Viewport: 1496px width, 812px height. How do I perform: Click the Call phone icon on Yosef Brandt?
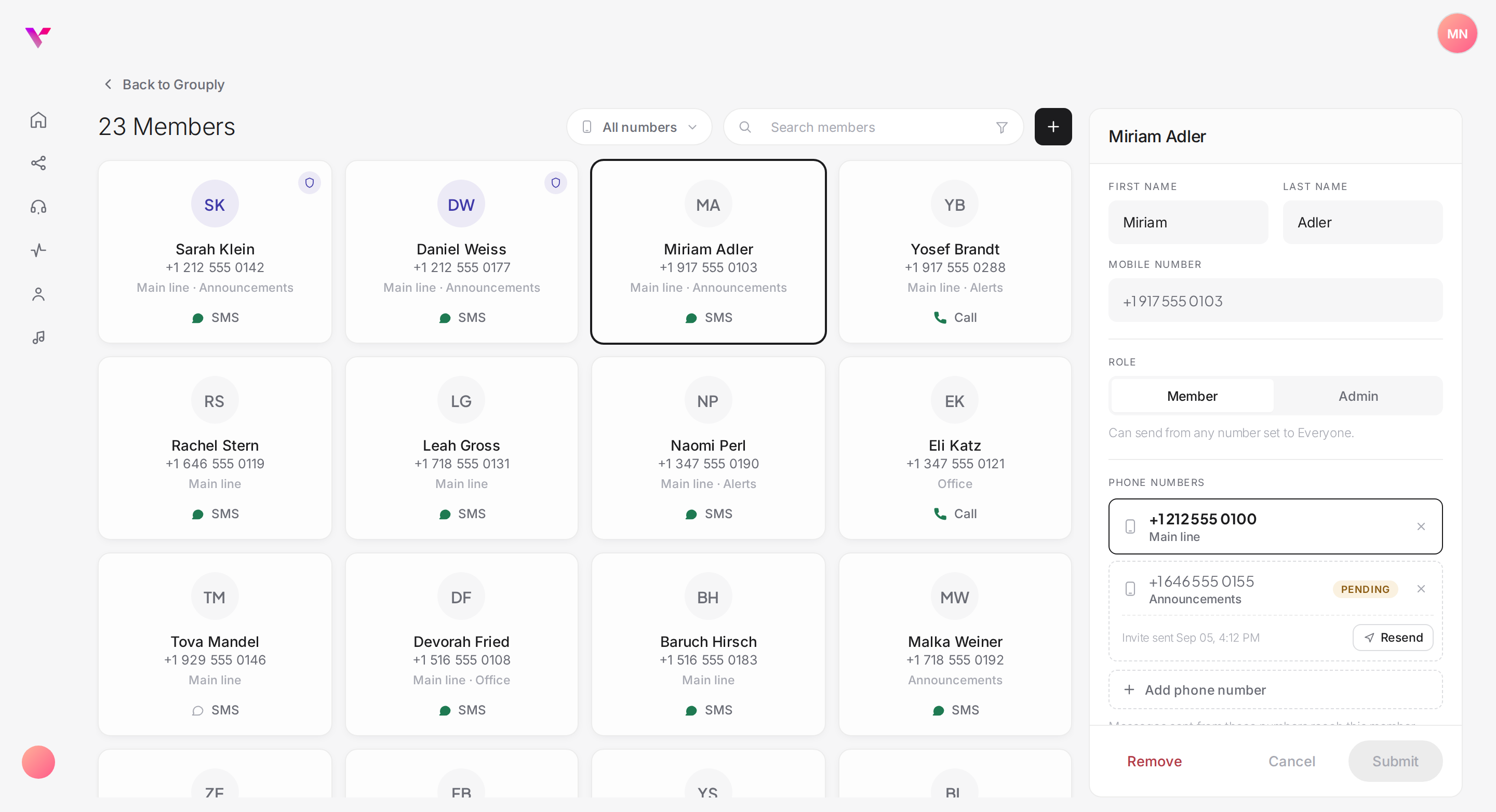tap(940, 318)
